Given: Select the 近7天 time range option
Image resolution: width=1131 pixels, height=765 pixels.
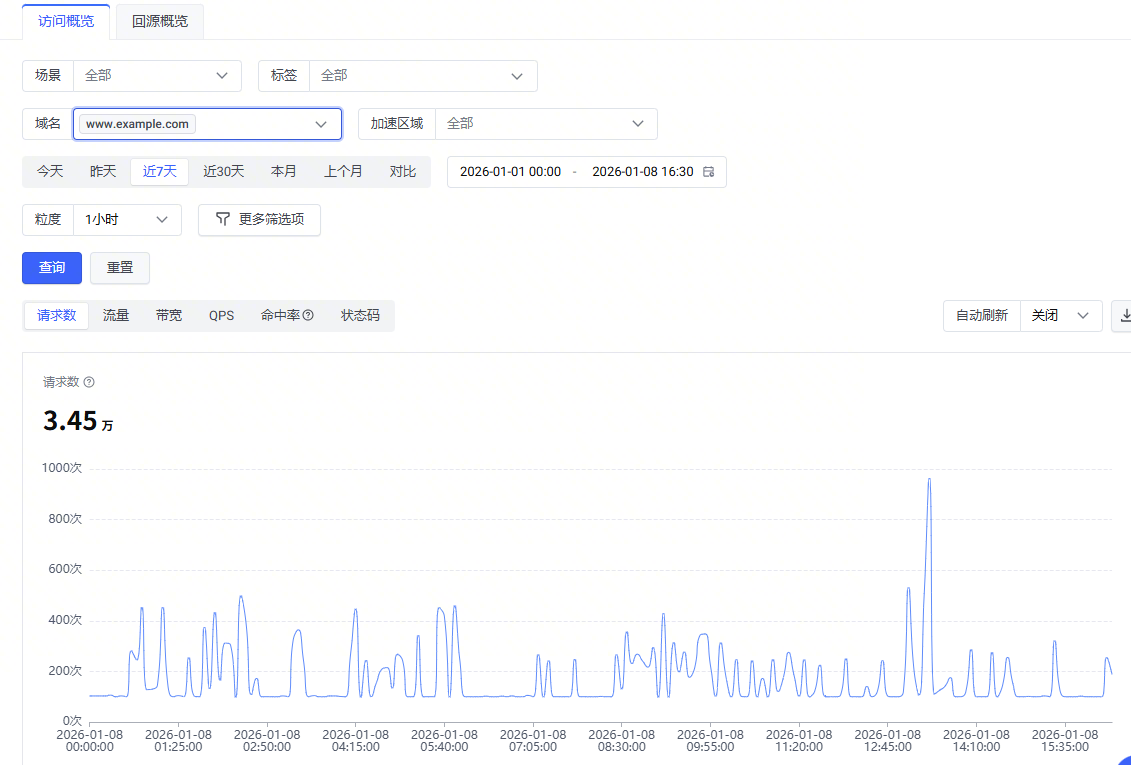Looking at the screenshot, I should (x=159, y=172).
